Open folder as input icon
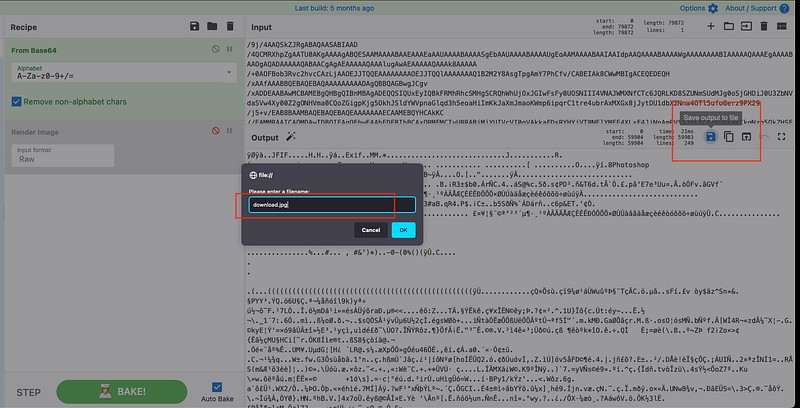Viewport: 800px width, 408px height. (729, 27)
